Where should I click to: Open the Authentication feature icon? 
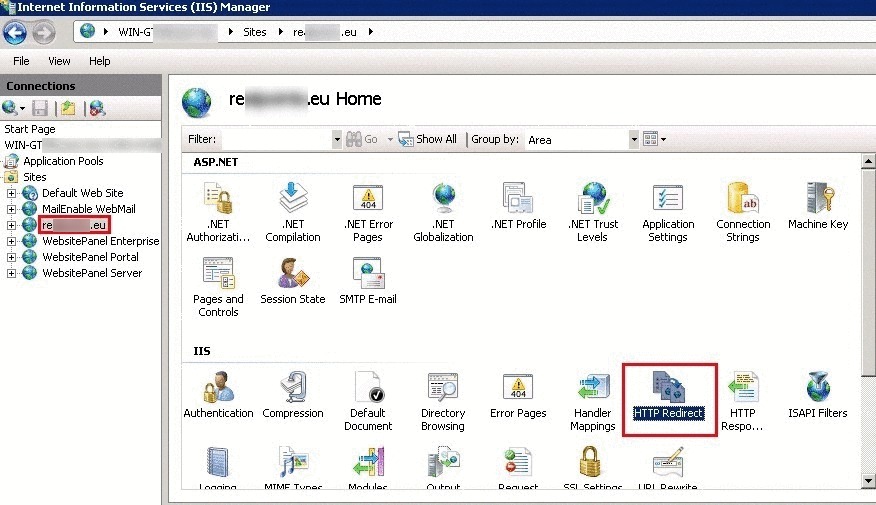218,397
